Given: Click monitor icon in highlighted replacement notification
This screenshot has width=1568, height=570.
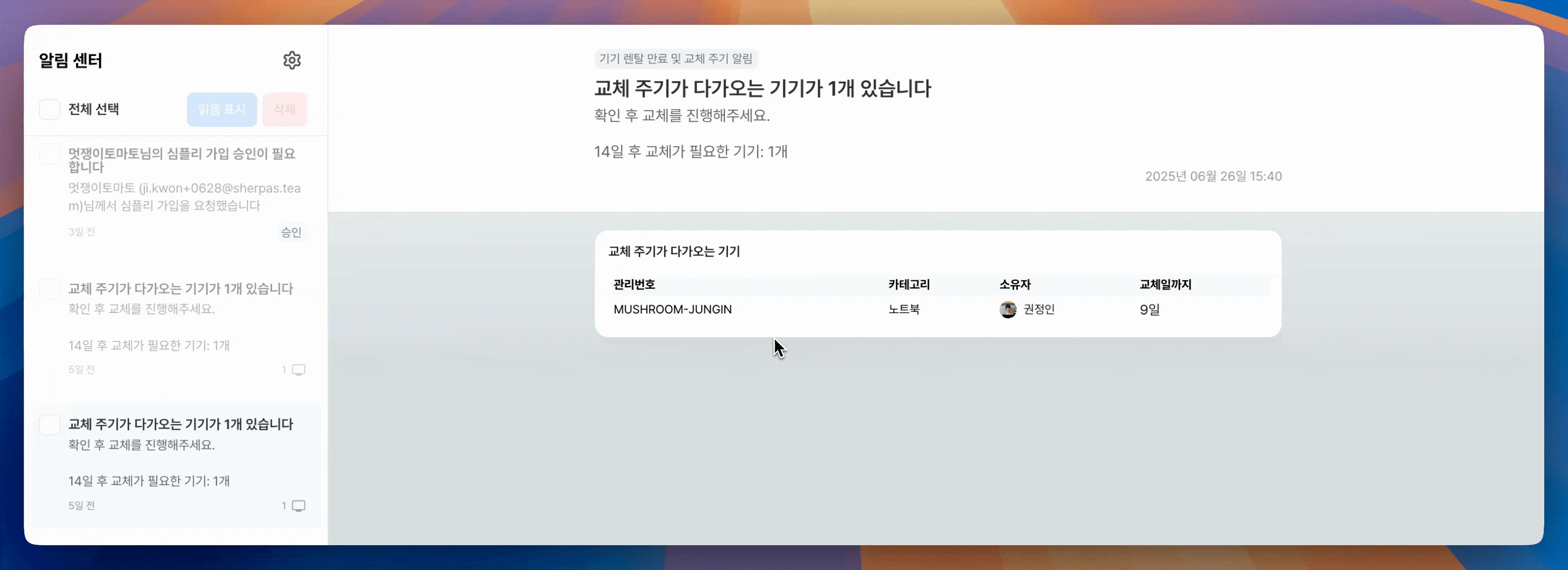Looking at the screenshot, I should tap(298, 506).
